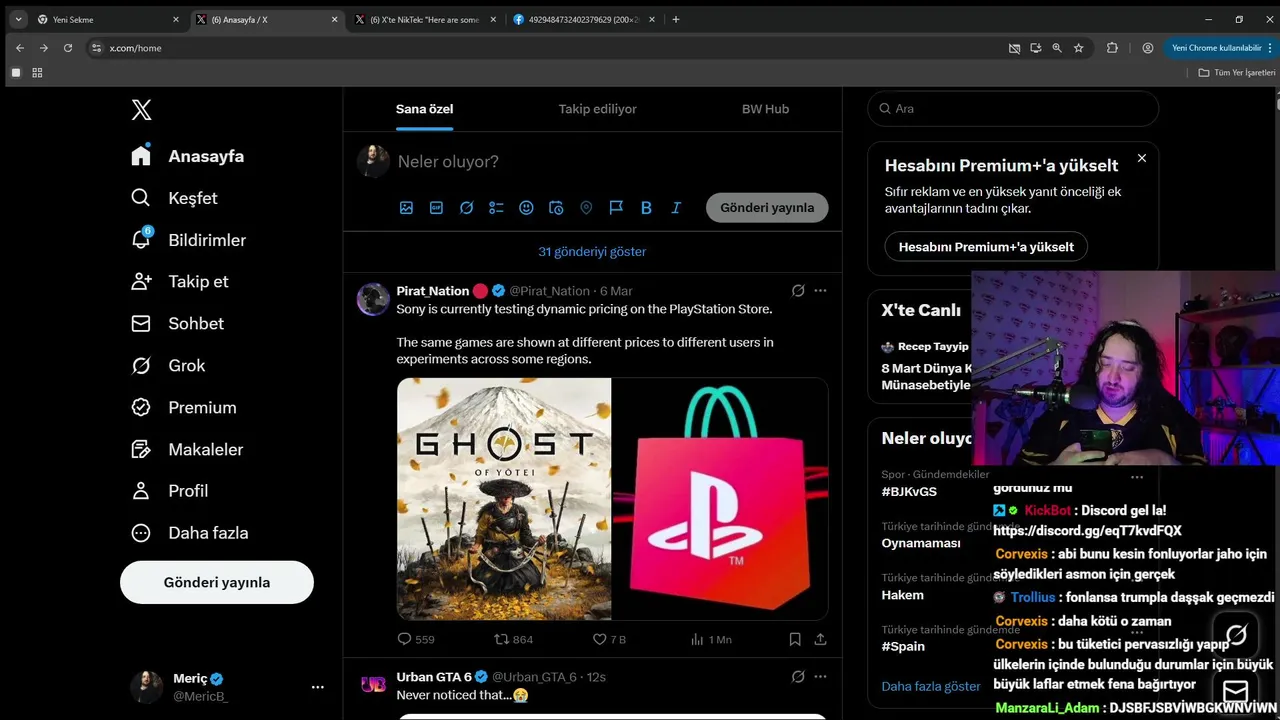Open floating Grok button
This screenshot has height=720, width=1280.
1236,635
